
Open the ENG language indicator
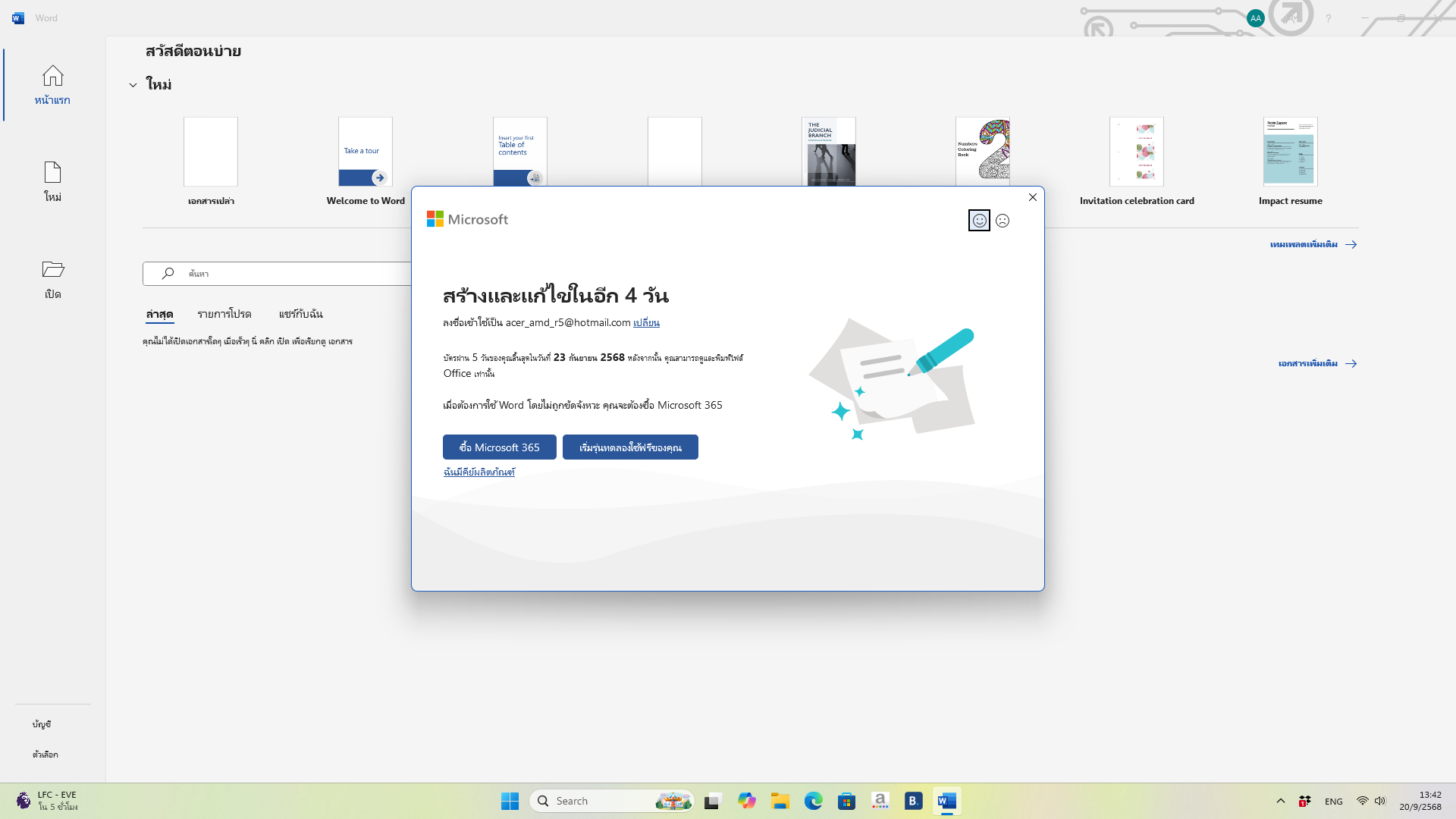tap(1334, 802)
